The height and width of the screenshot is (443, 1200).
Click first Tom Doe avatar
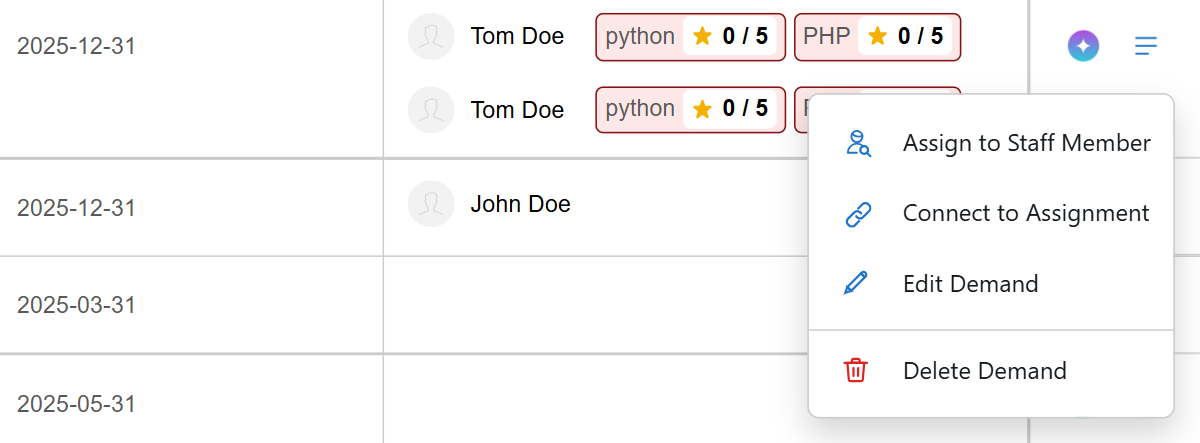click(x=432, y=37)
